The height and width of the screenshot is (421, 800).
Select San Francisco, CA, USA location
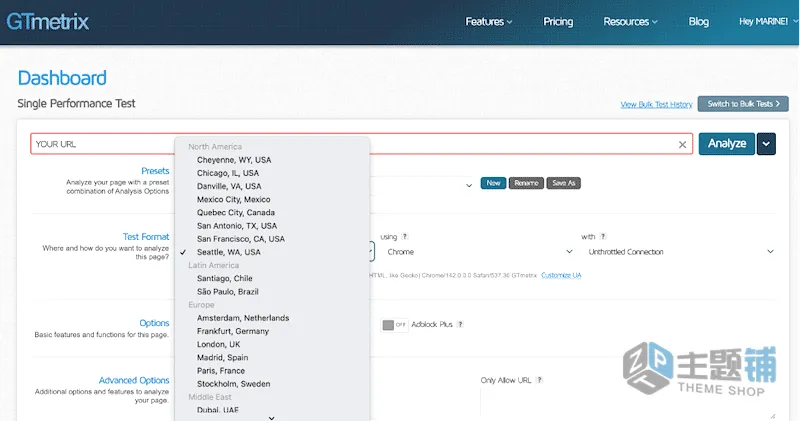point(241,239)
